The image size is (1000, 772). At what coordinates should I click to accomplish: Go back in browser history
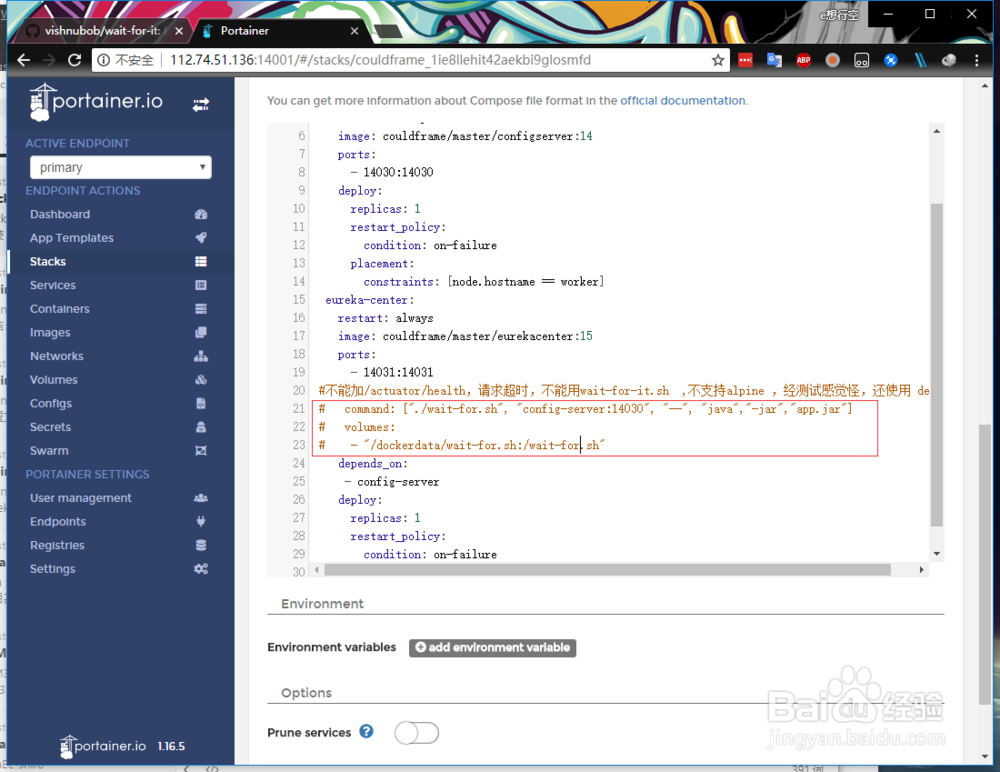click(x=24, y=60)
